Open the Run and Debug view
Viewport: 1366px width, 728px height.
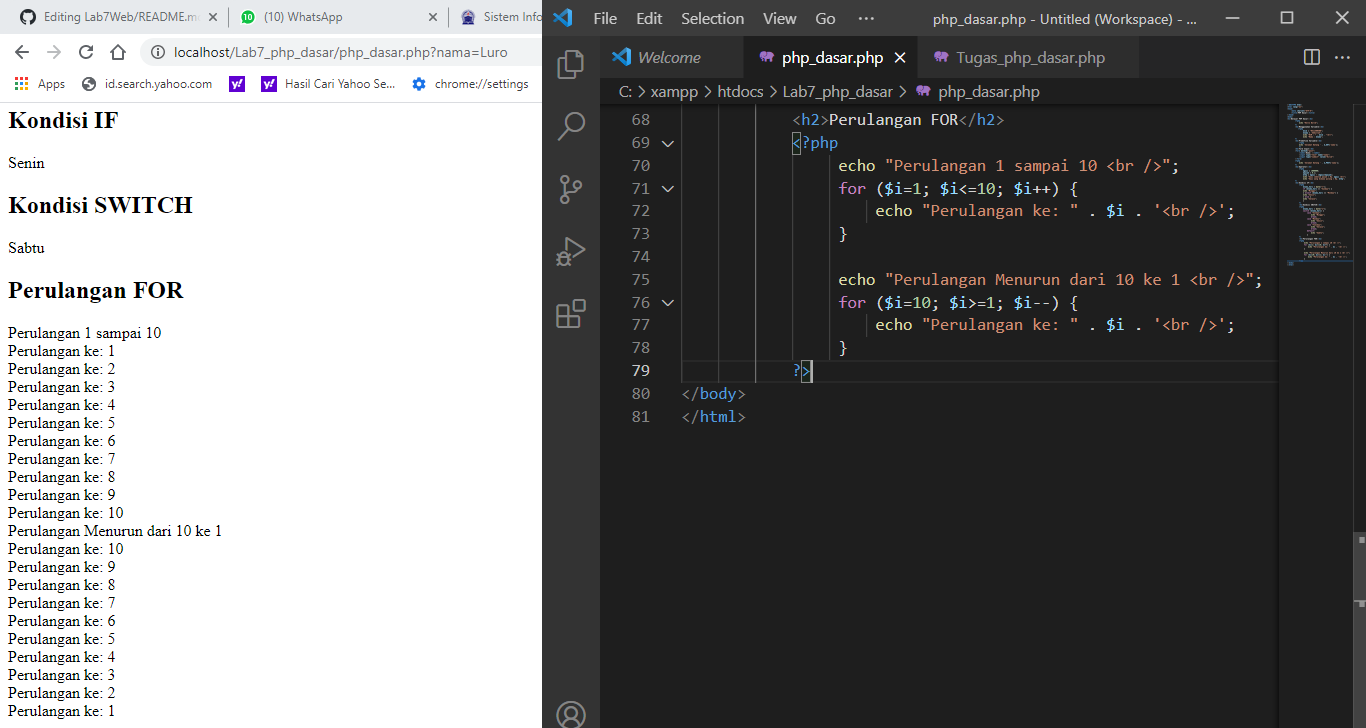point(570,251)
